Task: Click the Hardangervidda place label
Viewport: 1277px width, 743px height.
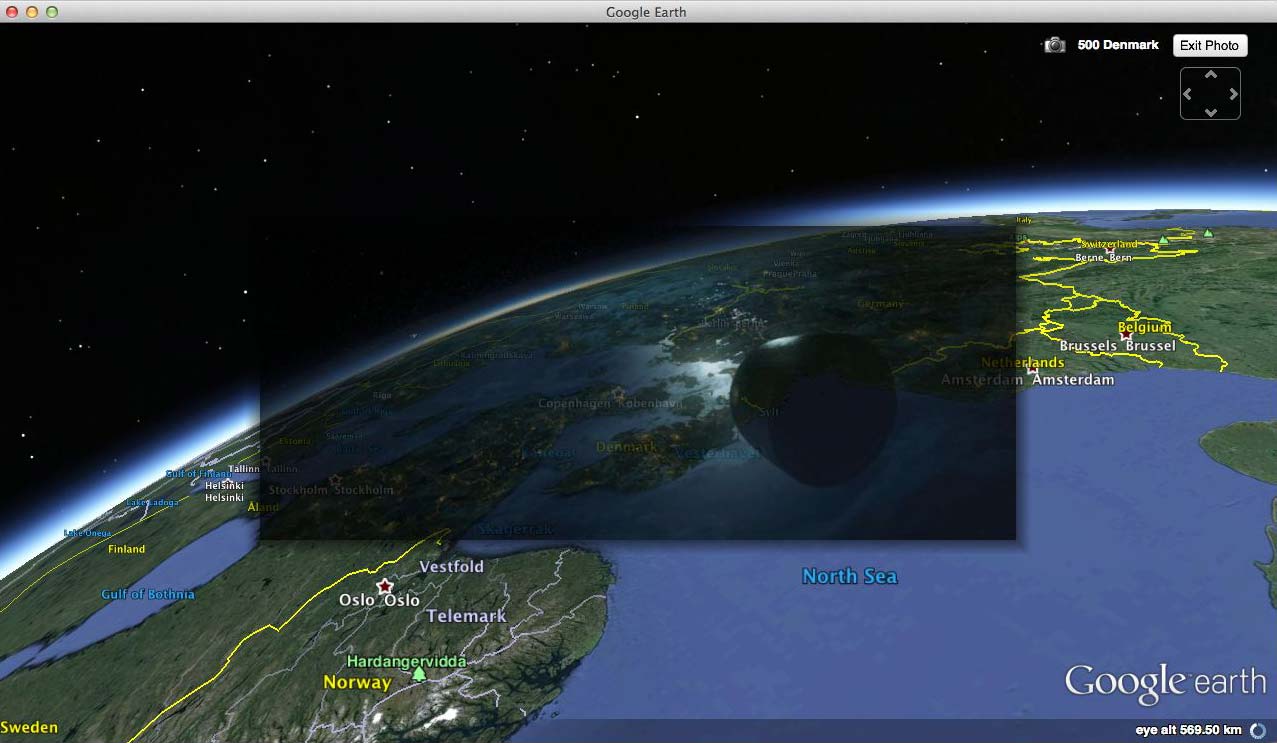Action: [x=406, y=661]
